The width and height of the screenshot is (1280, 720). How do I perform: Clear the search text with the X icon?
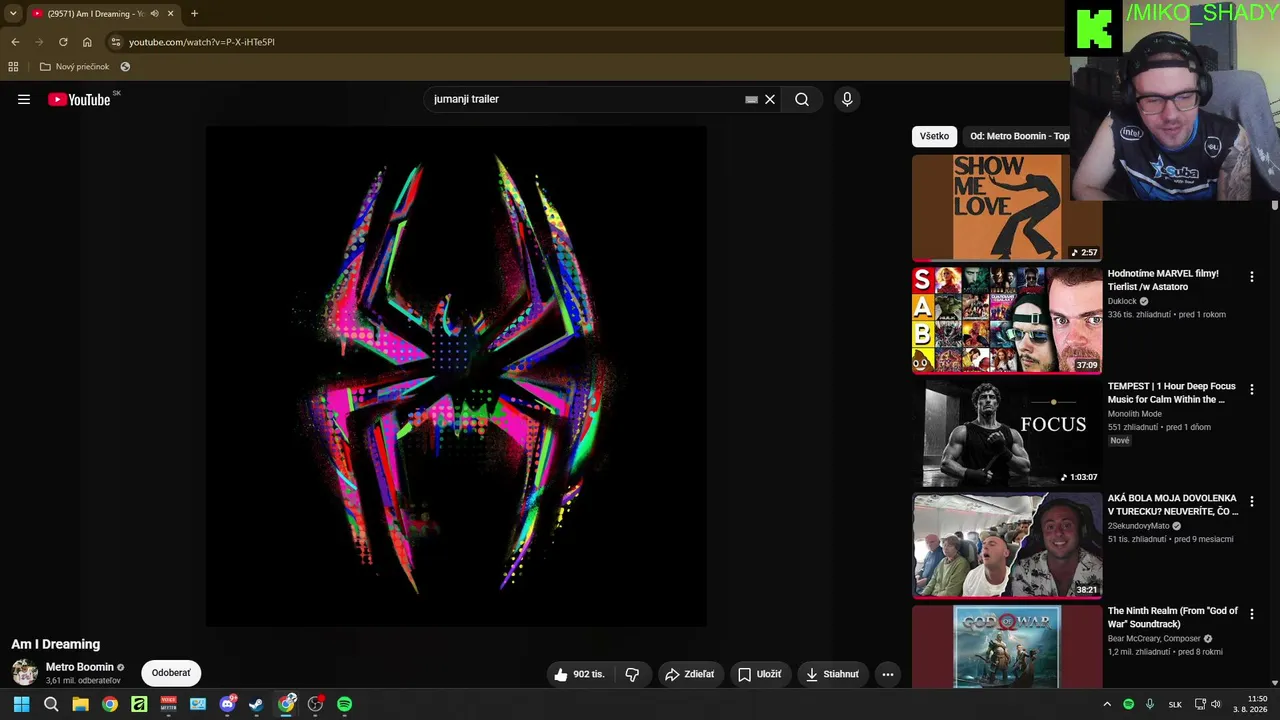(x=770, y=99)
